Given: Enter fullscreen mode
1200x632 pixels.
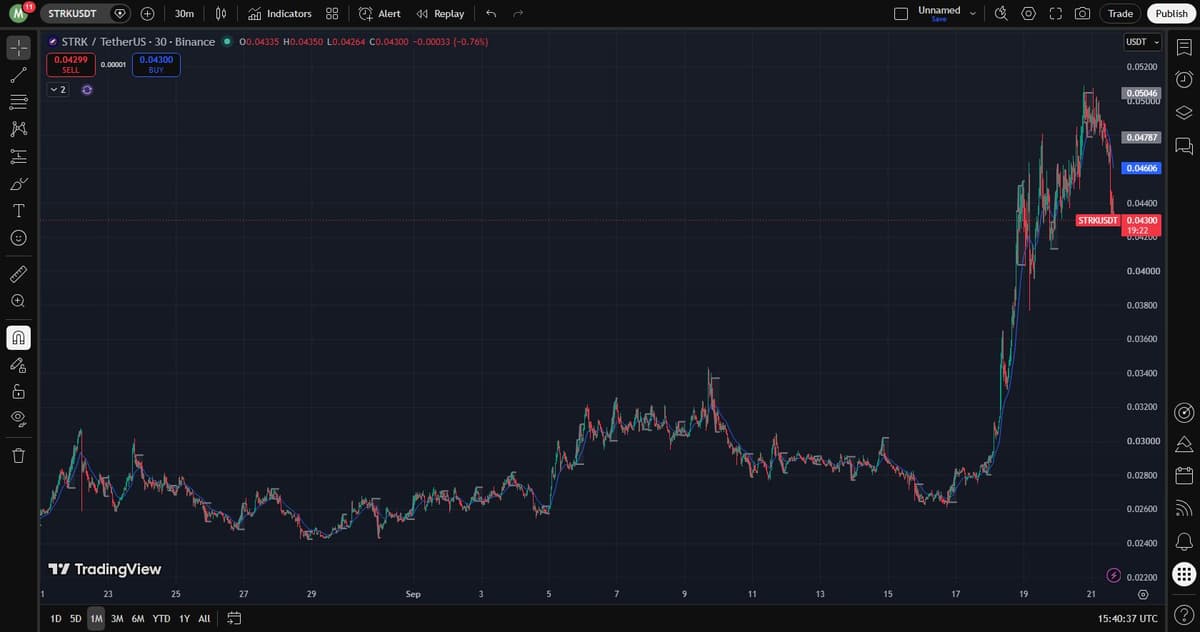Looking at the screenshot, I should tap(1056, 14).
